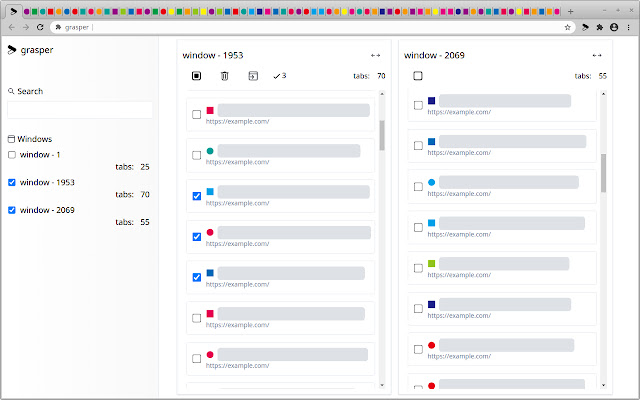Viewport: 640px width, 400px height.
Task: Uncheck the light blue square tab in window 1953
Action: pyautogui.click(x=197, y=196)
